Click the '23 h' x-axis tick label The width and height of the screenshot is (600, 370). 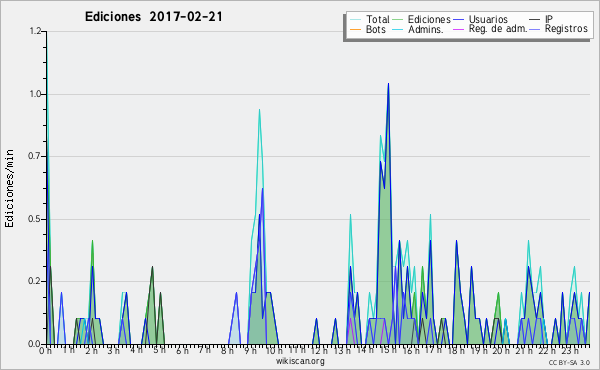click(569, 351)
